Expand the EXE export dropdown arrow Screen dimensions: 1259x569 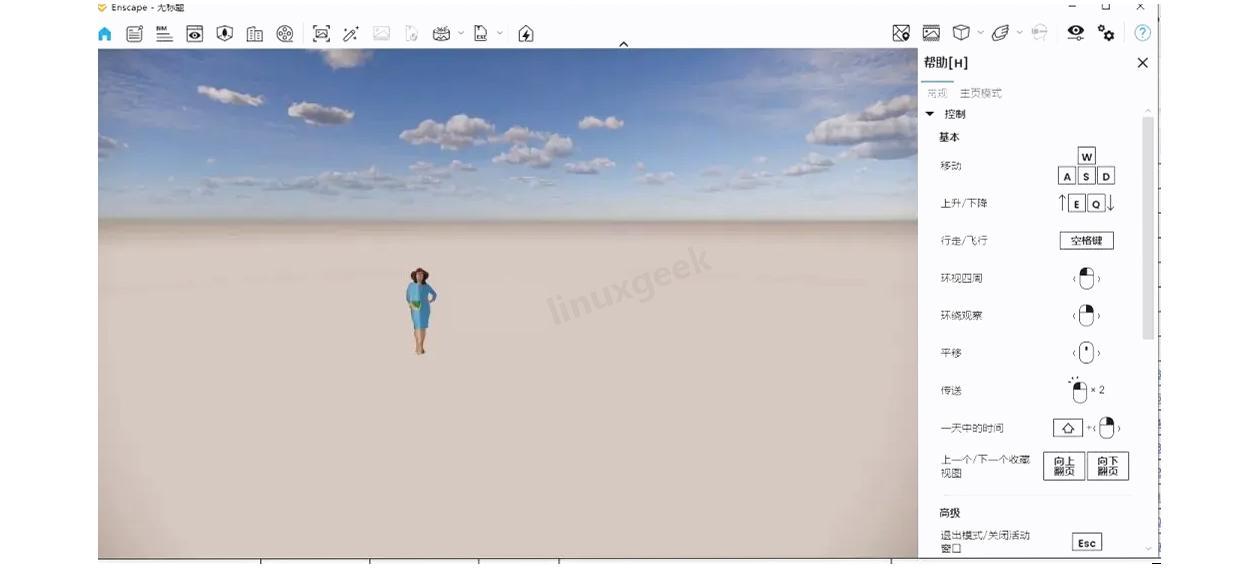[x=500, y=33]
